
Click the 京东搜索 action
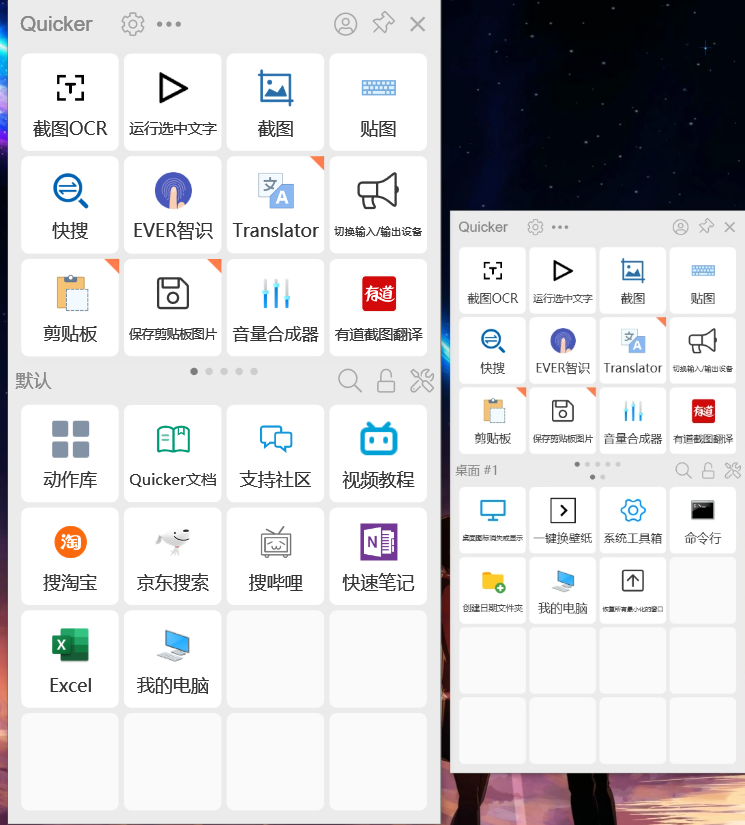pos(173,556)
